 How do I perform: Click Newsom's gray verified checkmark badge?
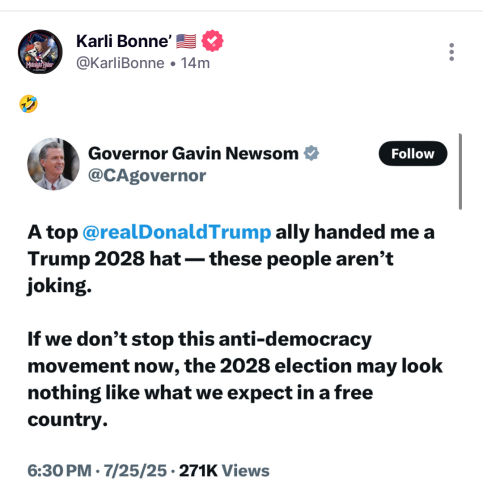(x=311, y=153)
